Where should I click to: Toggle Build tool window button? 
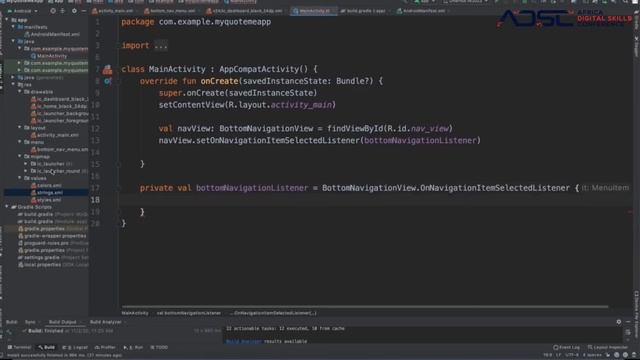pos(47,347)
